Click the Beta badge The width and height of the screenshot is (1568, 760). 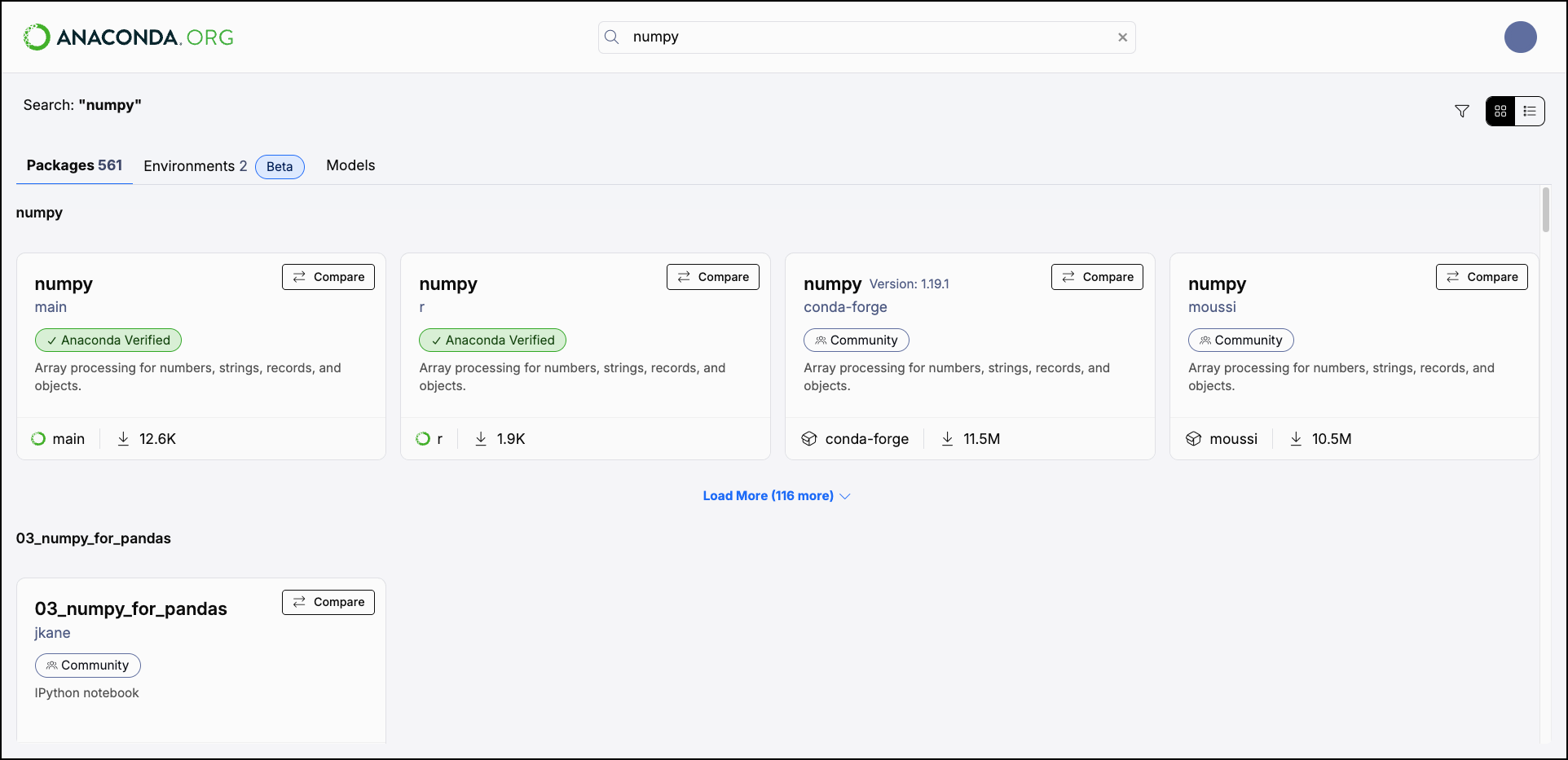pos(280,167)
